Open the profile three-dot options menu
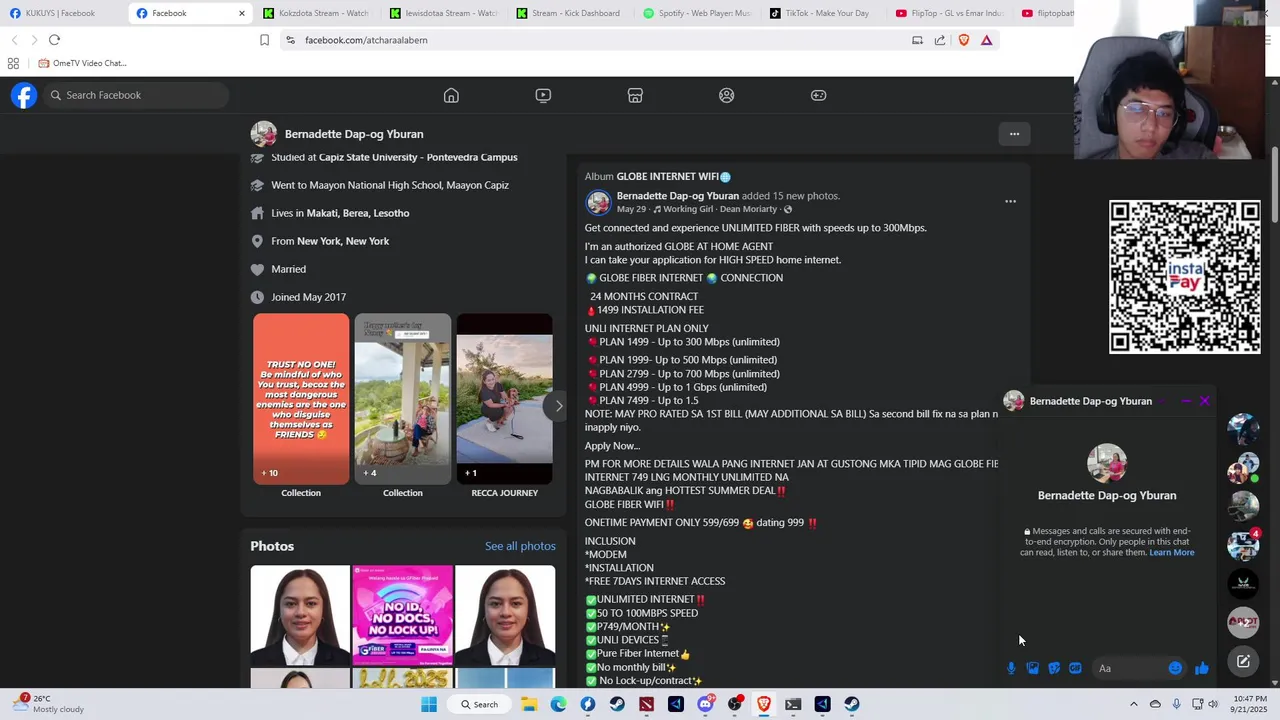The image size is (1280, 720). coord(1014,134)
